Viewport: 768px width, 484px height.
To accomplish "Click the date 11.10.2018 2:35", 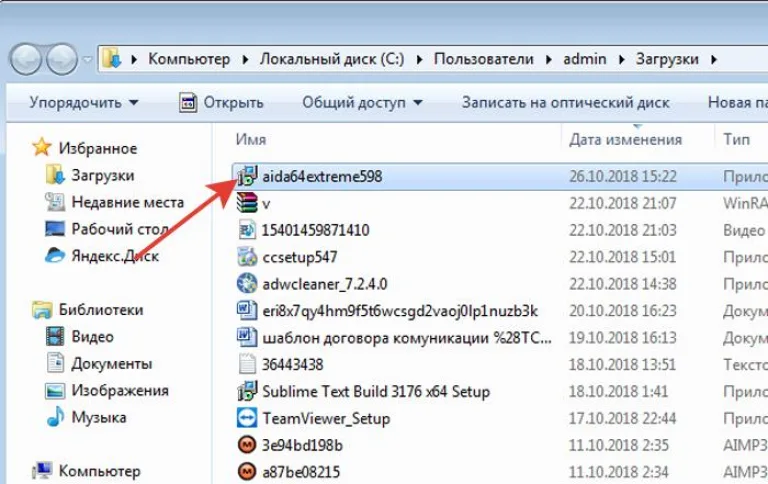I will tap(619, 445).
